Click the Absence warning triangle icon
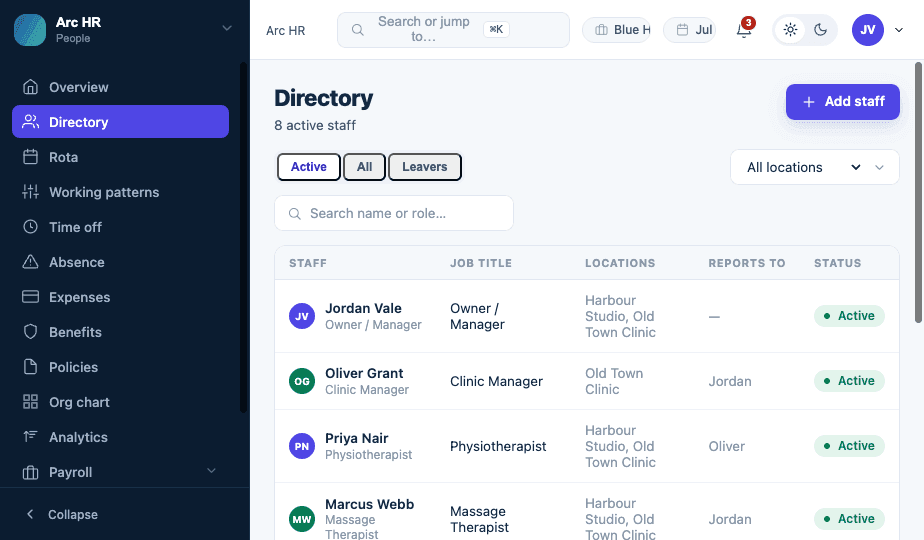 click(x=30, y=262)
